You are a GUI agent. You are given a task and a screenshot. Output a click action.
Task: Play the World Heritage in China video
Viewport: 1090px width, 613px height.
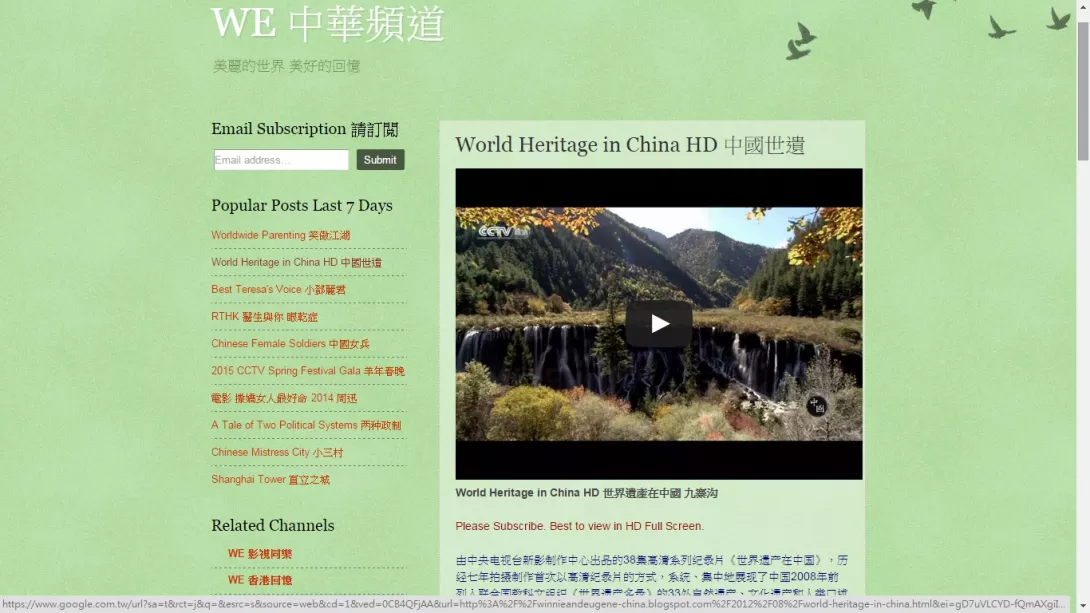coord(658,323)
